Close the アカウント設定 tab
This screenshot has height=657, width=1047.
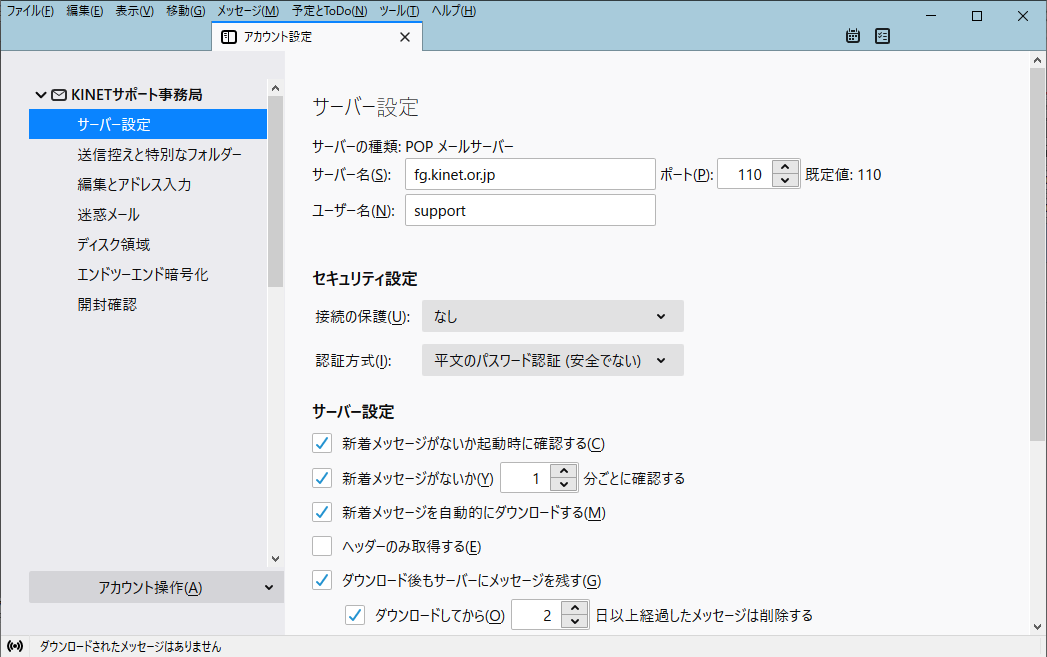click(x=405, y=37)
